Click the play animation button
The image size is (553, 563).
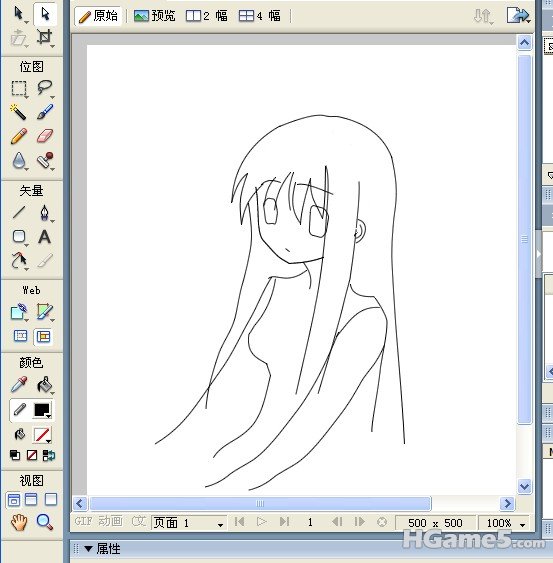pyautogui.click(x=262, y=521)
